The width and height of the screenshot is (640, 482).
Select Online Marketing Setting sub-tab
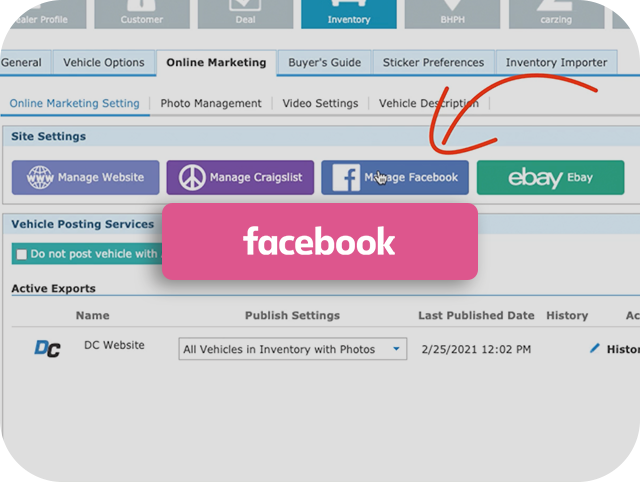74,103
